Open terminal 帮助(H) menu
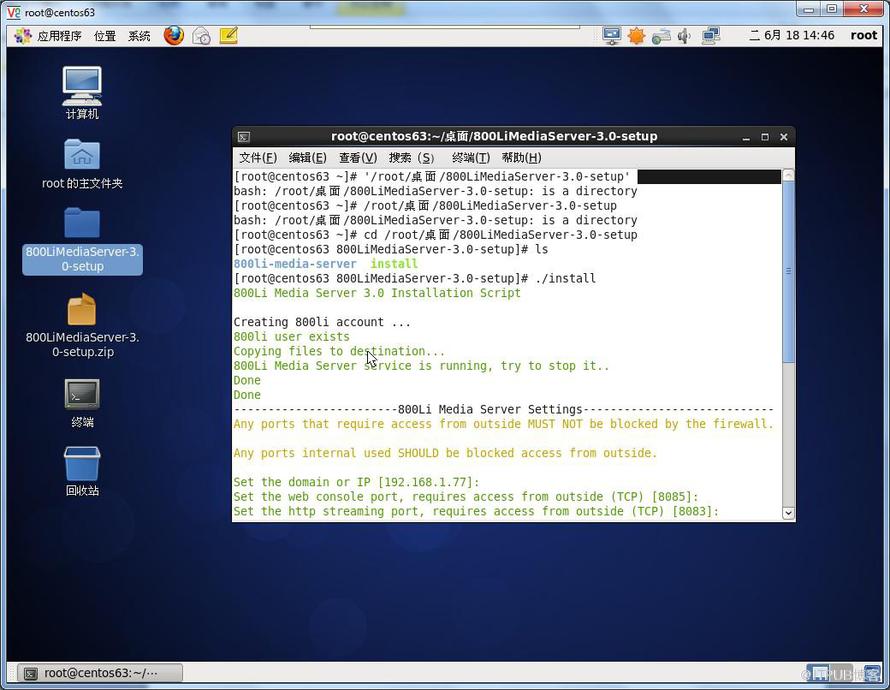 point(521,158)
